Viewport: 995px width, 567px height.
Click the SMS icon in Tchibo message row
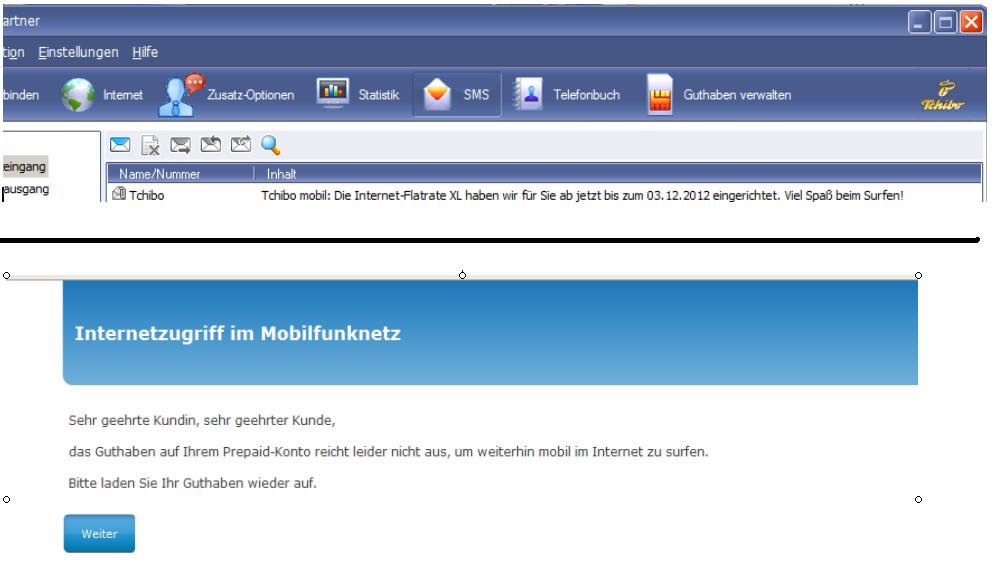tap(119, 194)
